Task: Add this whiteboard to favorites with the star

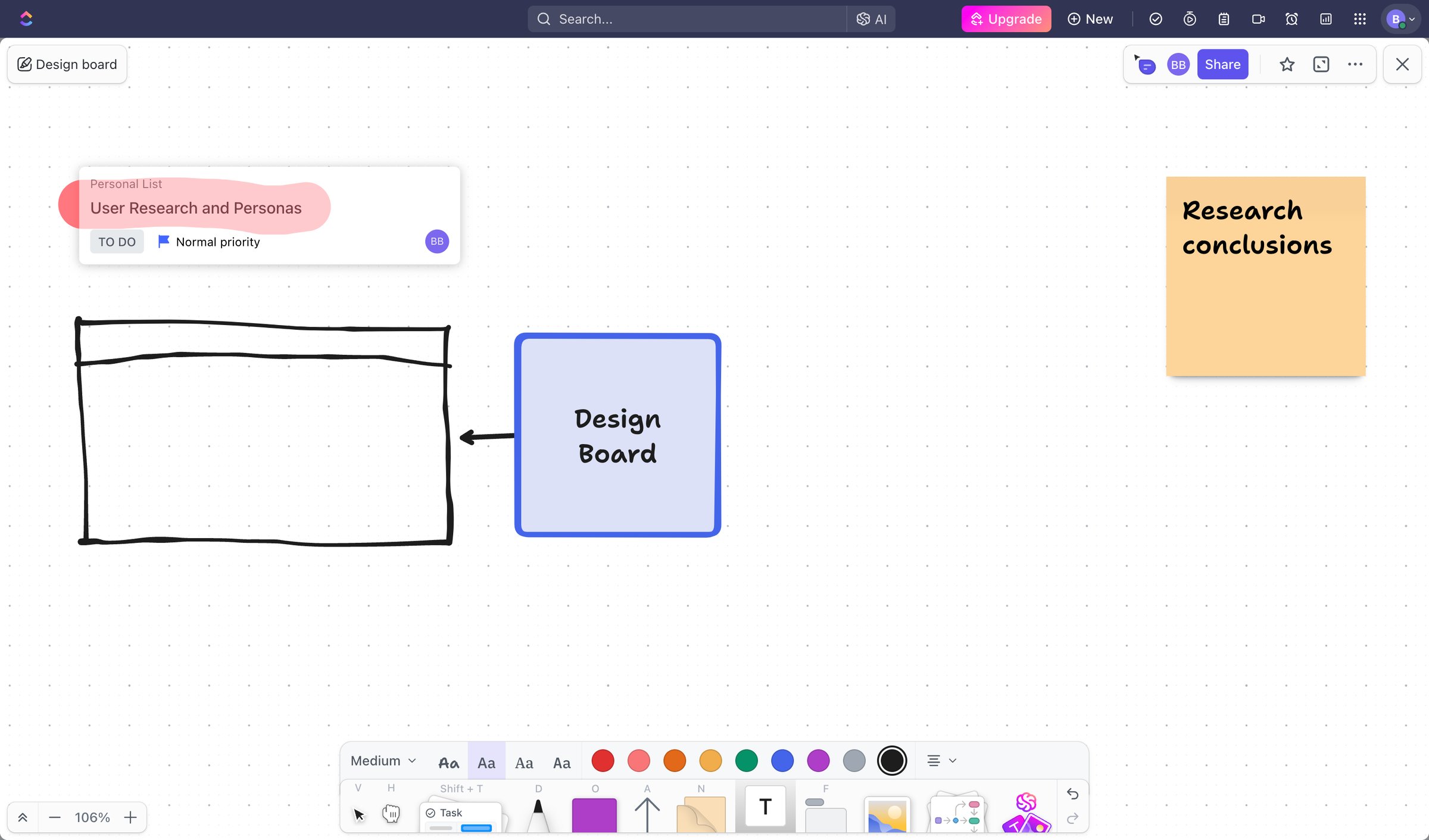Action: click(x=1287, y=64)
